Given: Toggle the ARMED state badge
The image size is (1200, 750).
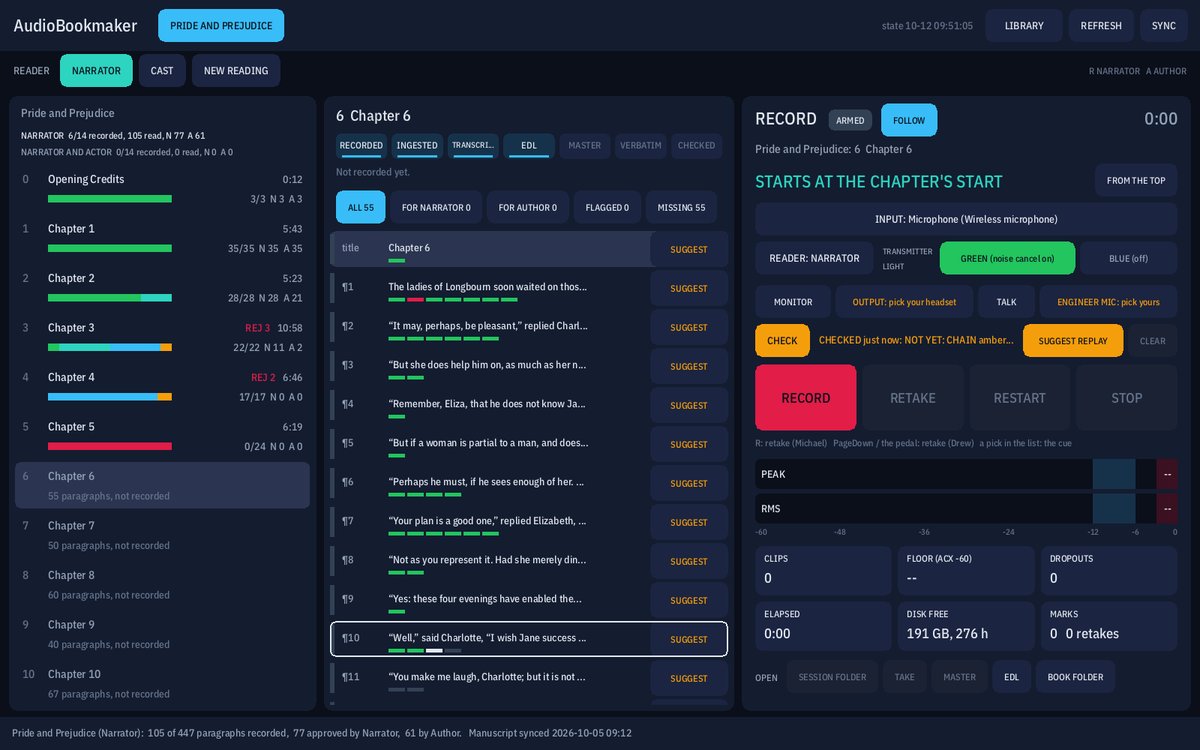Looking at the screenshot, I should coord(850,120).
